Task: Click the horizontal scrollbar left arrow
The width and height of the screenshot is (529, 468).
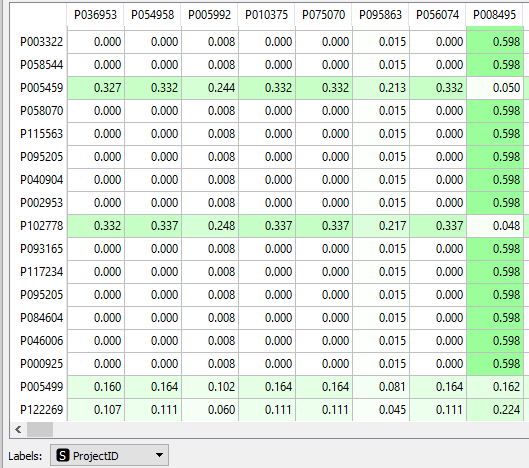Action: [x=18, y=430]
